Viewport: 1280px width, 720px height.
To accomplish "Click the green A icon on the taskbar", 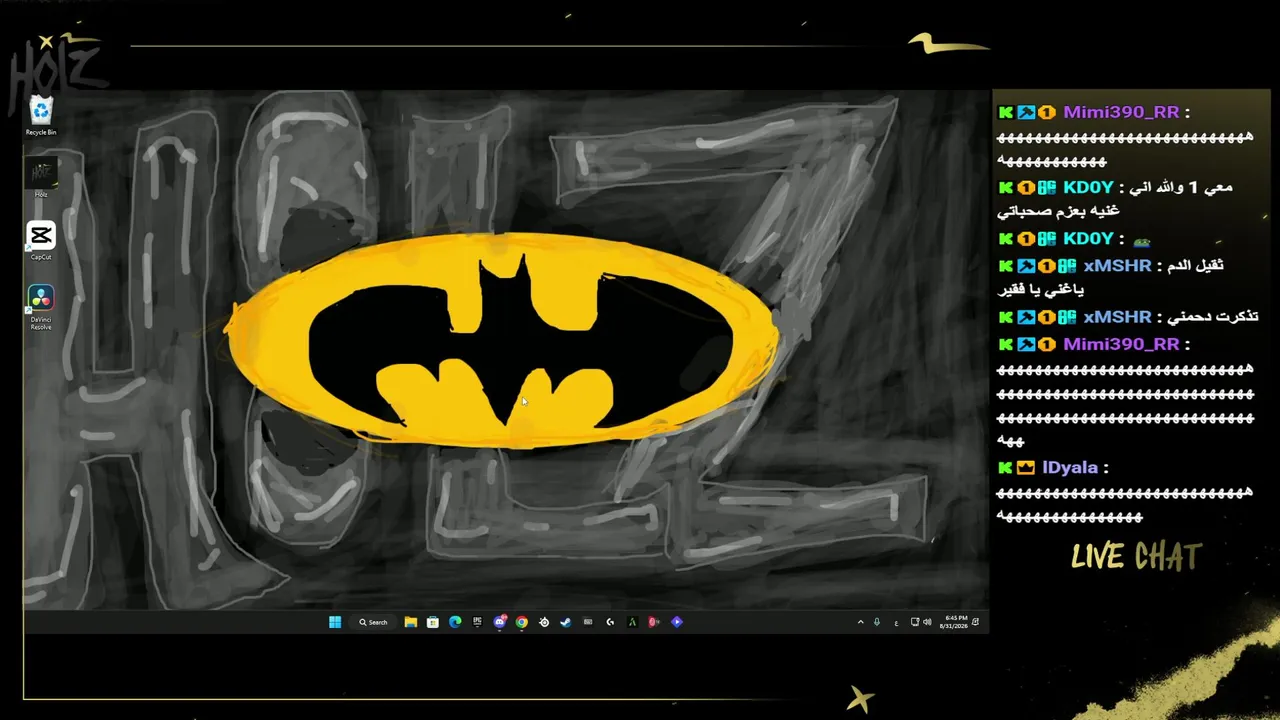I will [x=632, y=622].
